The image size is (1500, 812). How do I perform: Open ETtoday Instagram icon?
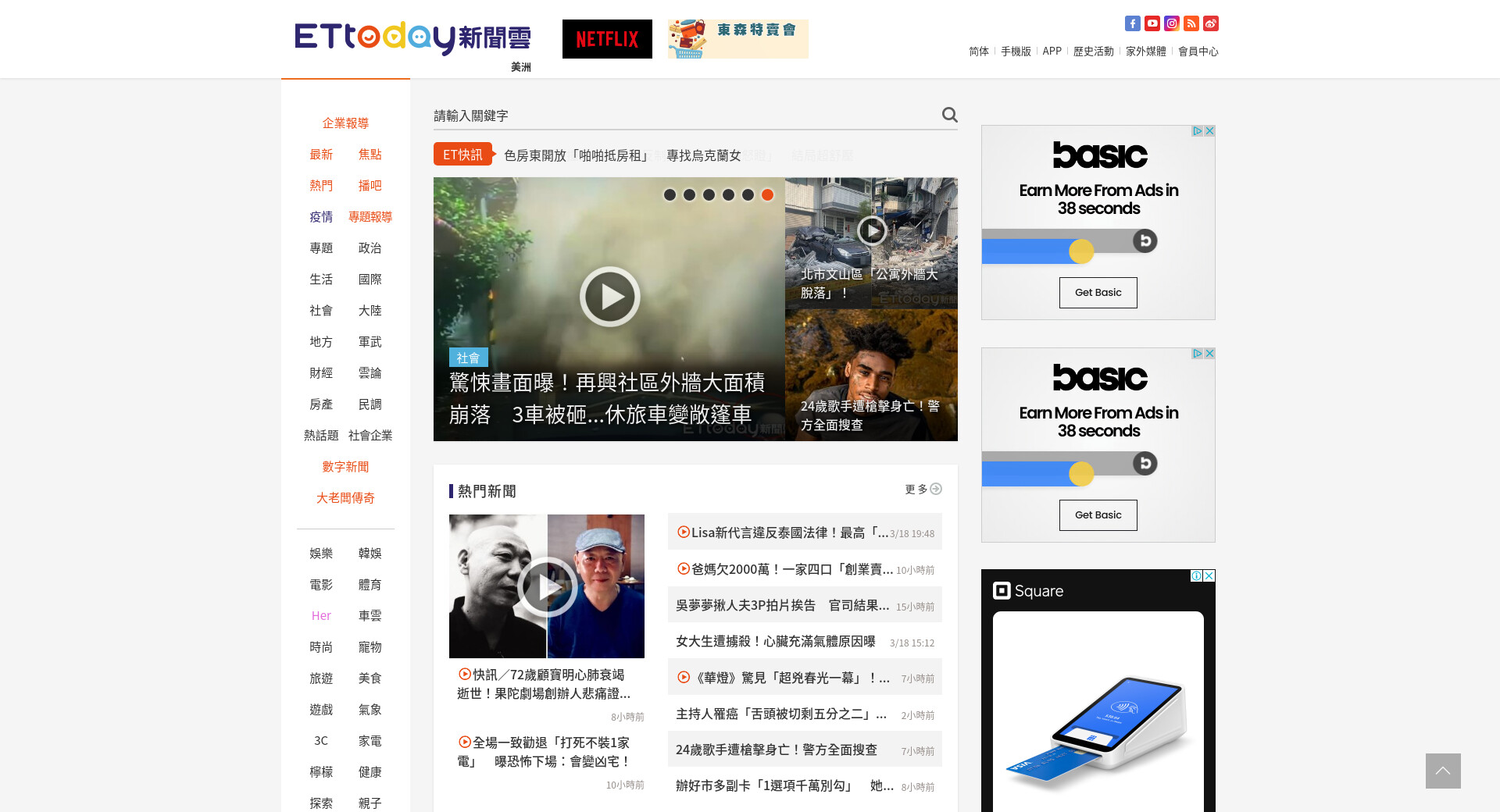[1171, 23]
